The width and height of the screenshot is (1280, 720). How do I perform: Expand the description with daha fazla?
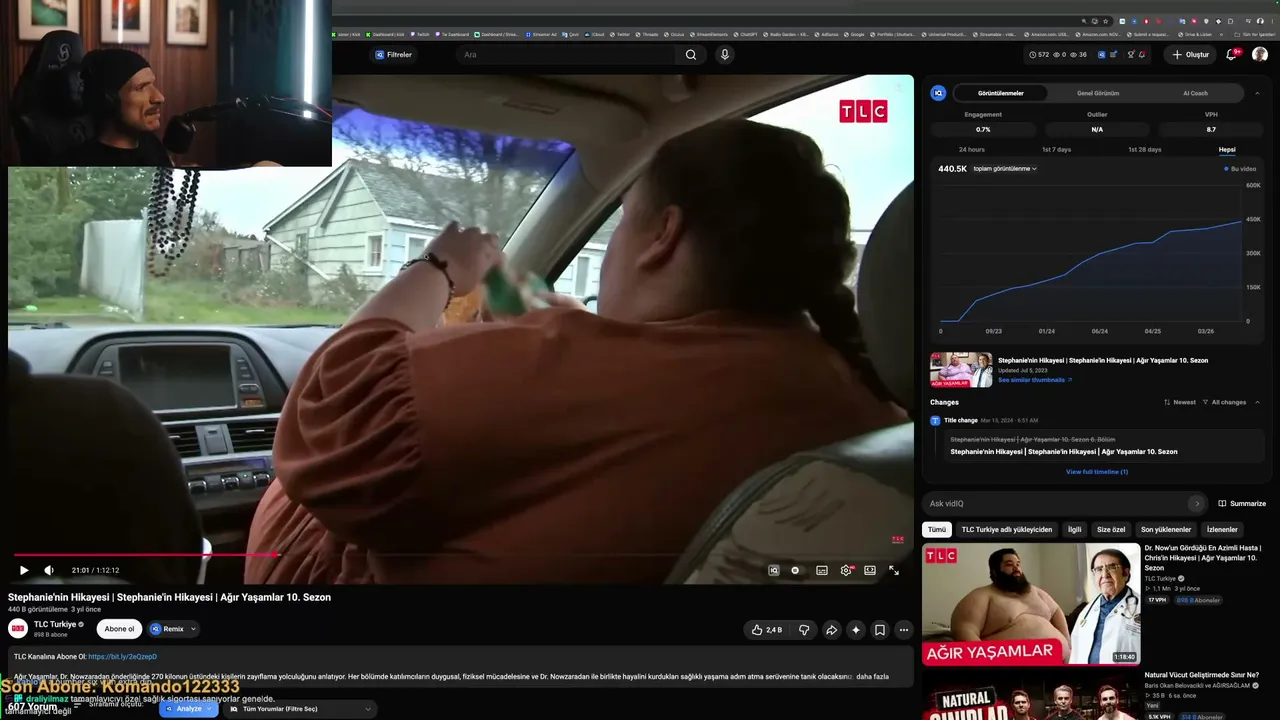tap(872, 677)
